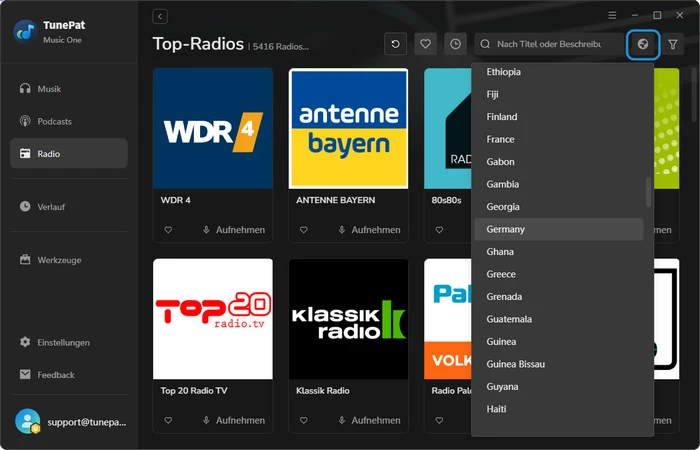700x450 pixels.
Task: Open the Werkzeuge toolbox icon
Action: (25, 259)
